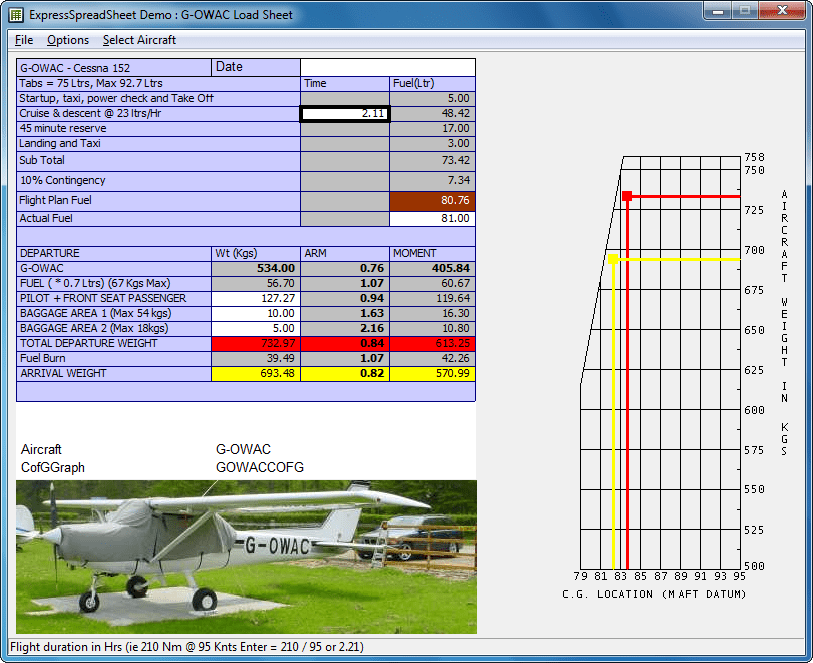Click total departure moment 613.25
The height and width of the screenshot is (663, 813).
coord(432,344)
